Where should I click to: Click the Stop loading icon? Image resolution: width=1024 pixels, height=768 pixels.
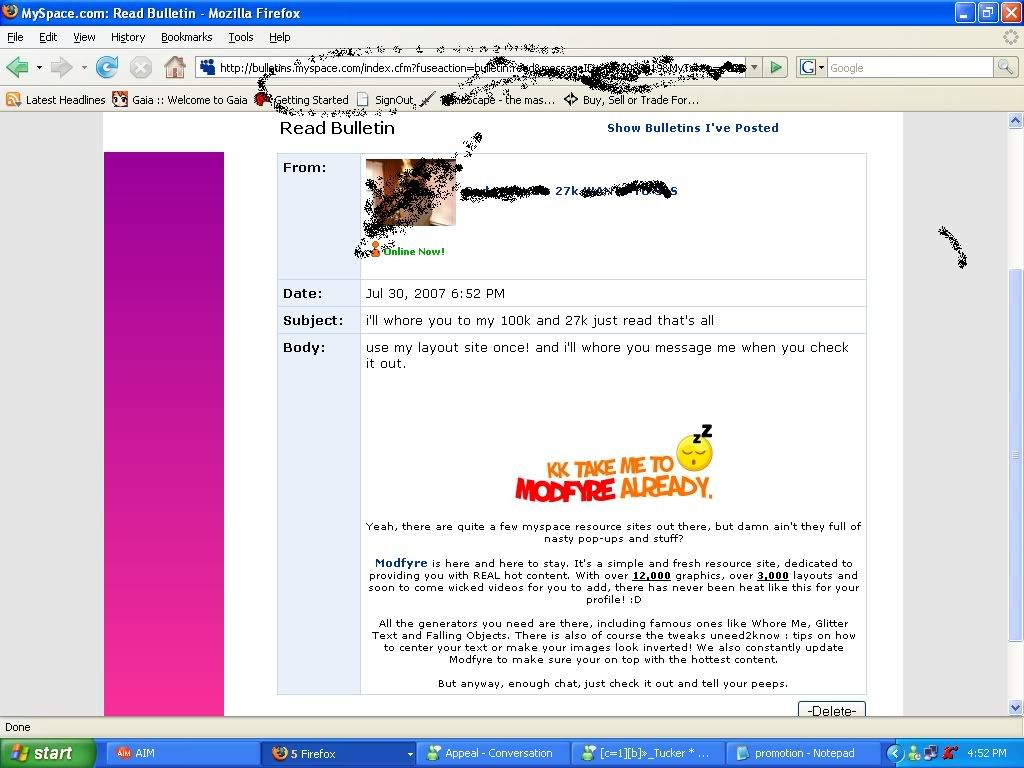pyautogui.click(x=141, y=68)
